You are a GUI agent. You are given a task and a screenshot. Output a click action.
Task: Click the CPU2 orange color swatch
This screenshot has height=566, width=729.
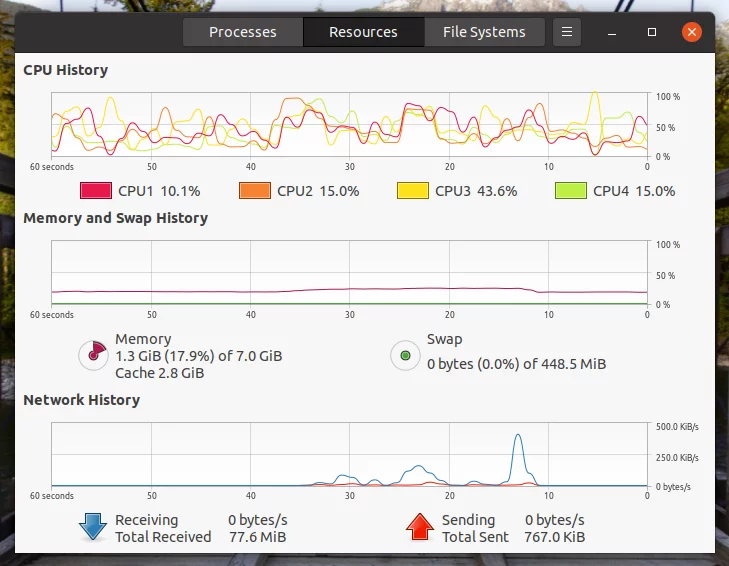[x=255, y=191]
